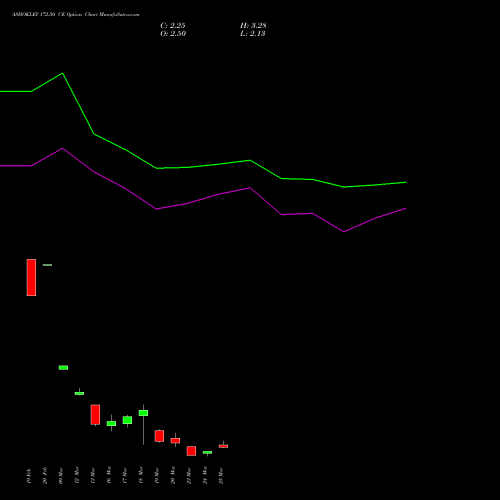Click the 20 Mar date label
Image resolution: width=500 pixels, height=500 pixels.
pyautogui.click(x=173, y=475)
